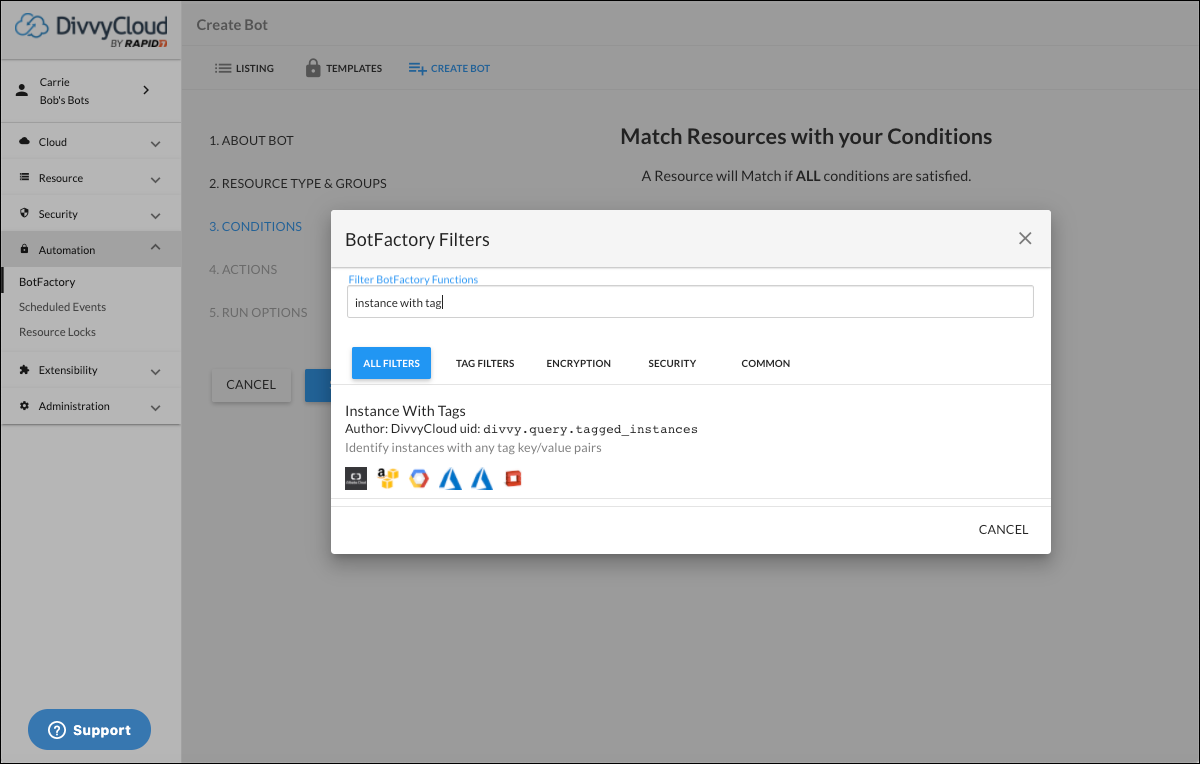The width and height of the screenshot is (1200, 764).
Task: Click the Azure icon beside the red OpenStack icon
Action: [483, 478]
